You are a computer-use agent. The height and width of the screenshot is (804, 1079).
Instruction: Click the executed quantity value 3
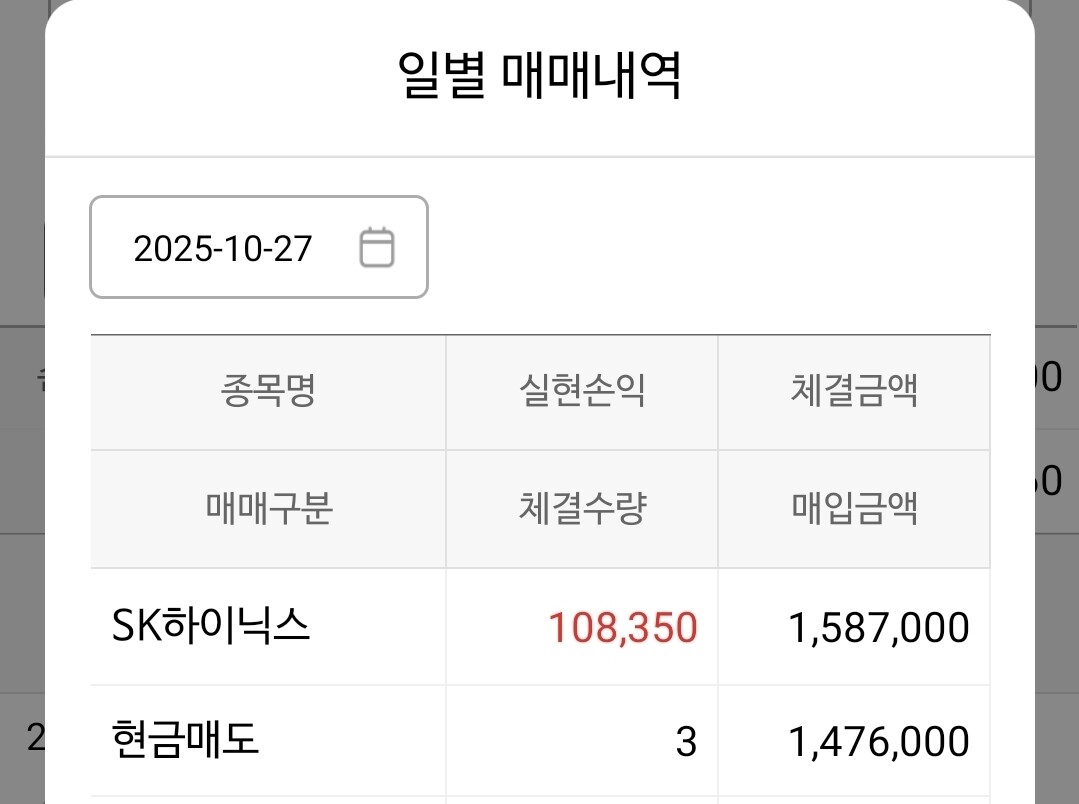[x=685, y=742]
